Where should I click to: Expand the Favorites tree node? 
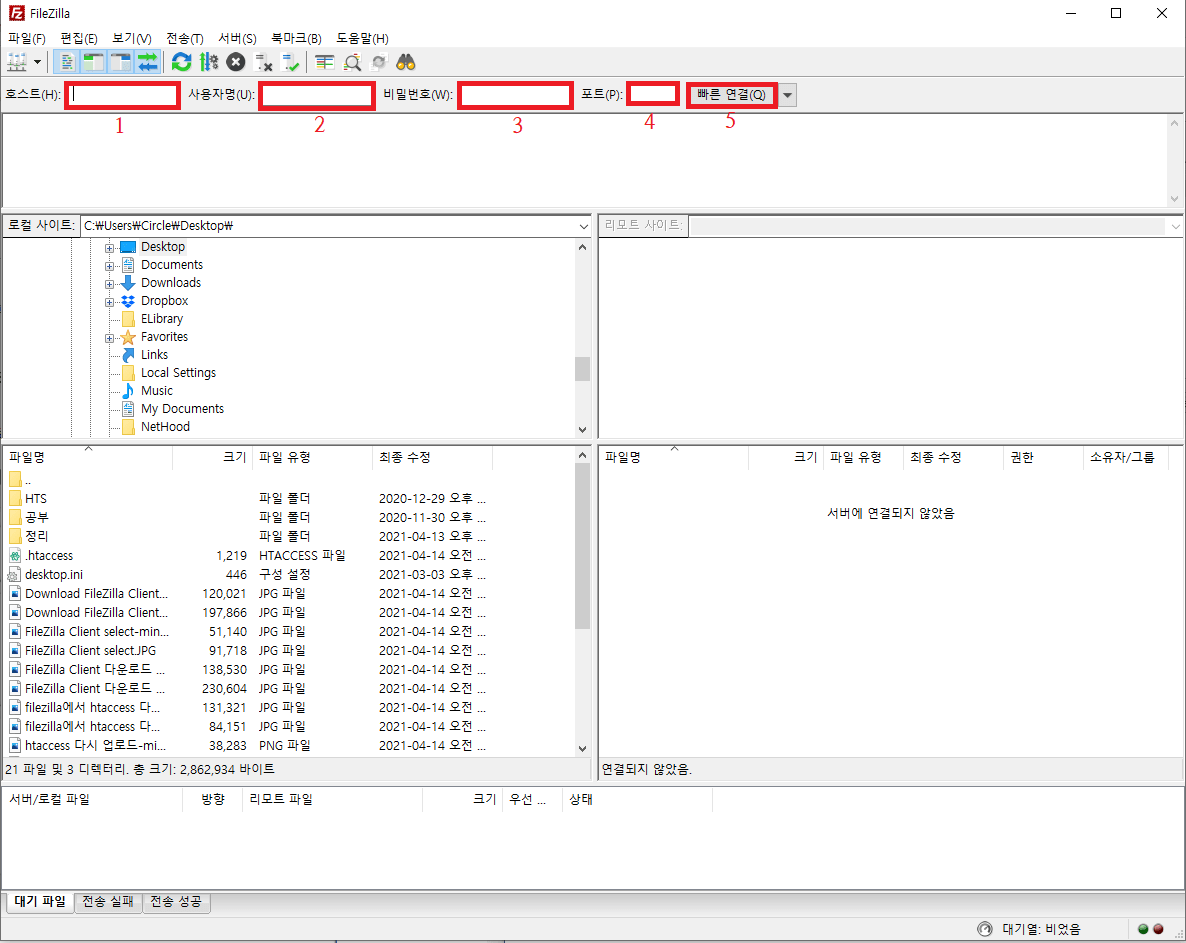coord(110,338)
